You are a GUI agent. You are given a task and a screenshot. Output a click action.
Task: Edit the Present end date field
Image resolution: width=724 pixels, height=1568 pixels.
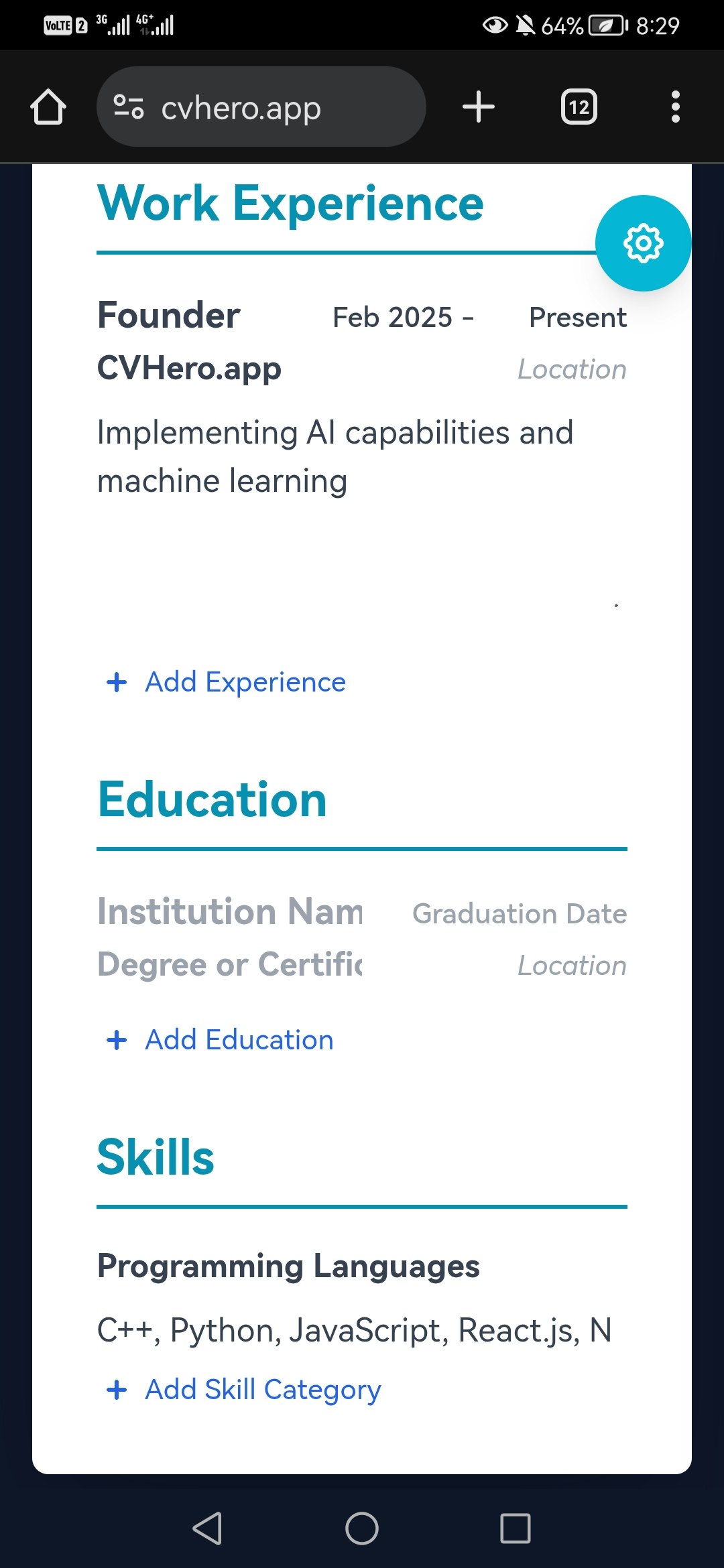coord(577,318)
